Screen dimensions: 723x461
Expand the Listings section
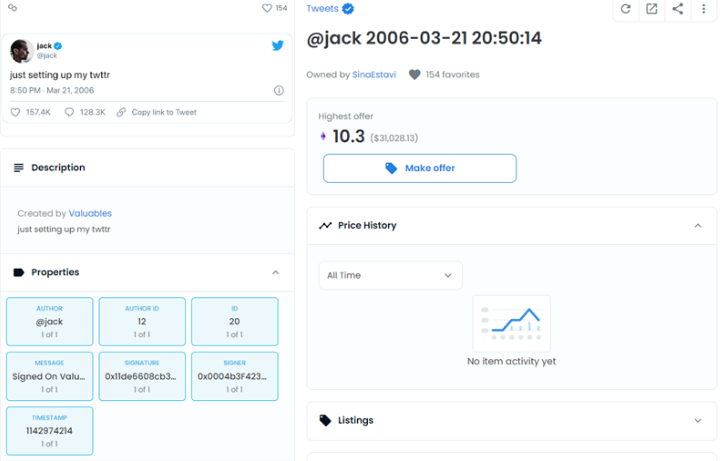[698, 420]
